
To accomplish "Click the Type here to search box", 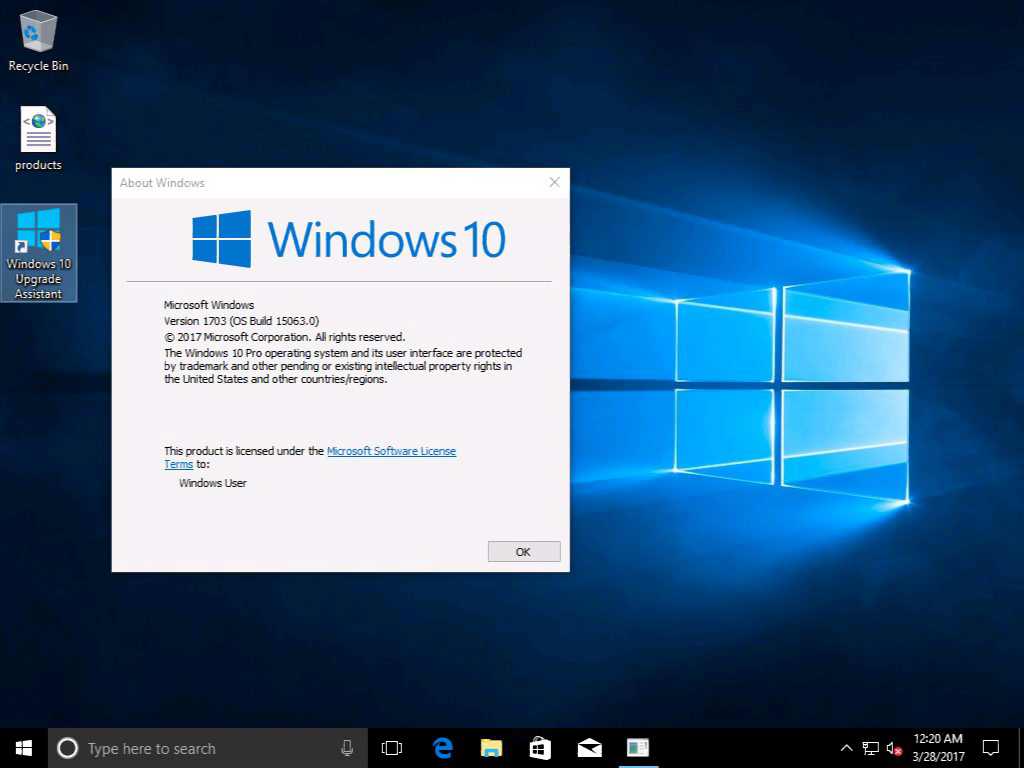I will click(208, 748).
